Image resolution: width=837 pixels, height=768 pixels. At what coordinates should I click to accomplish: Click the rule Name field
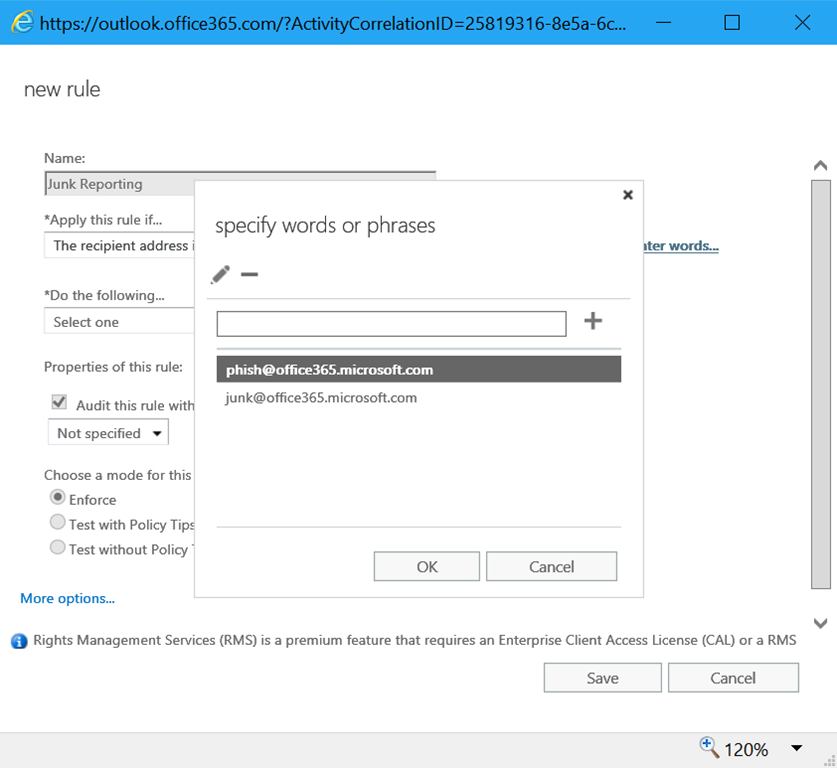click(x=120, y=184)
